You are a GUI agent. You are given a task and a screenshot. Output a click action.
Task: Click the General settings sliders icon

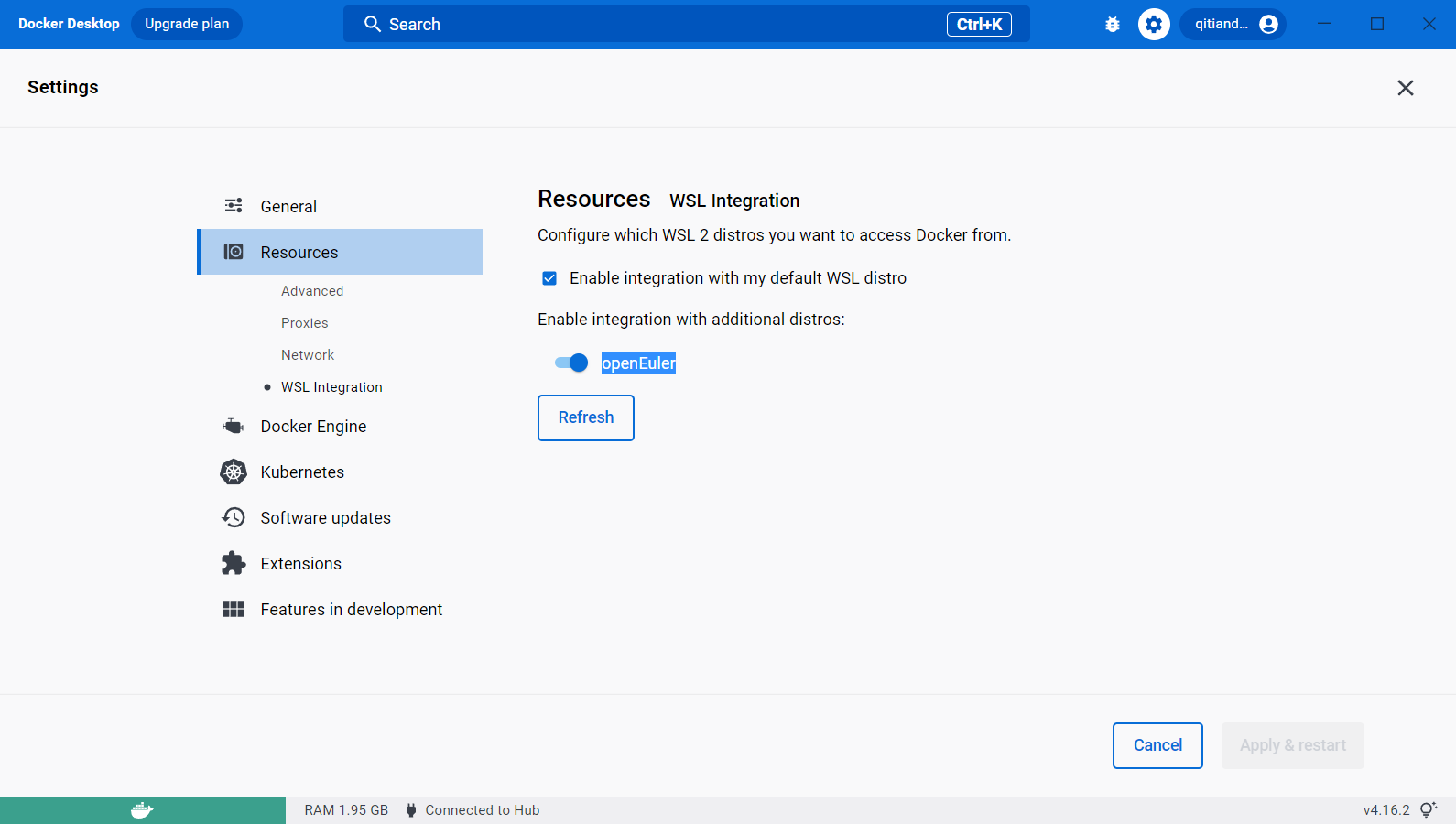(x=234, y=206)
